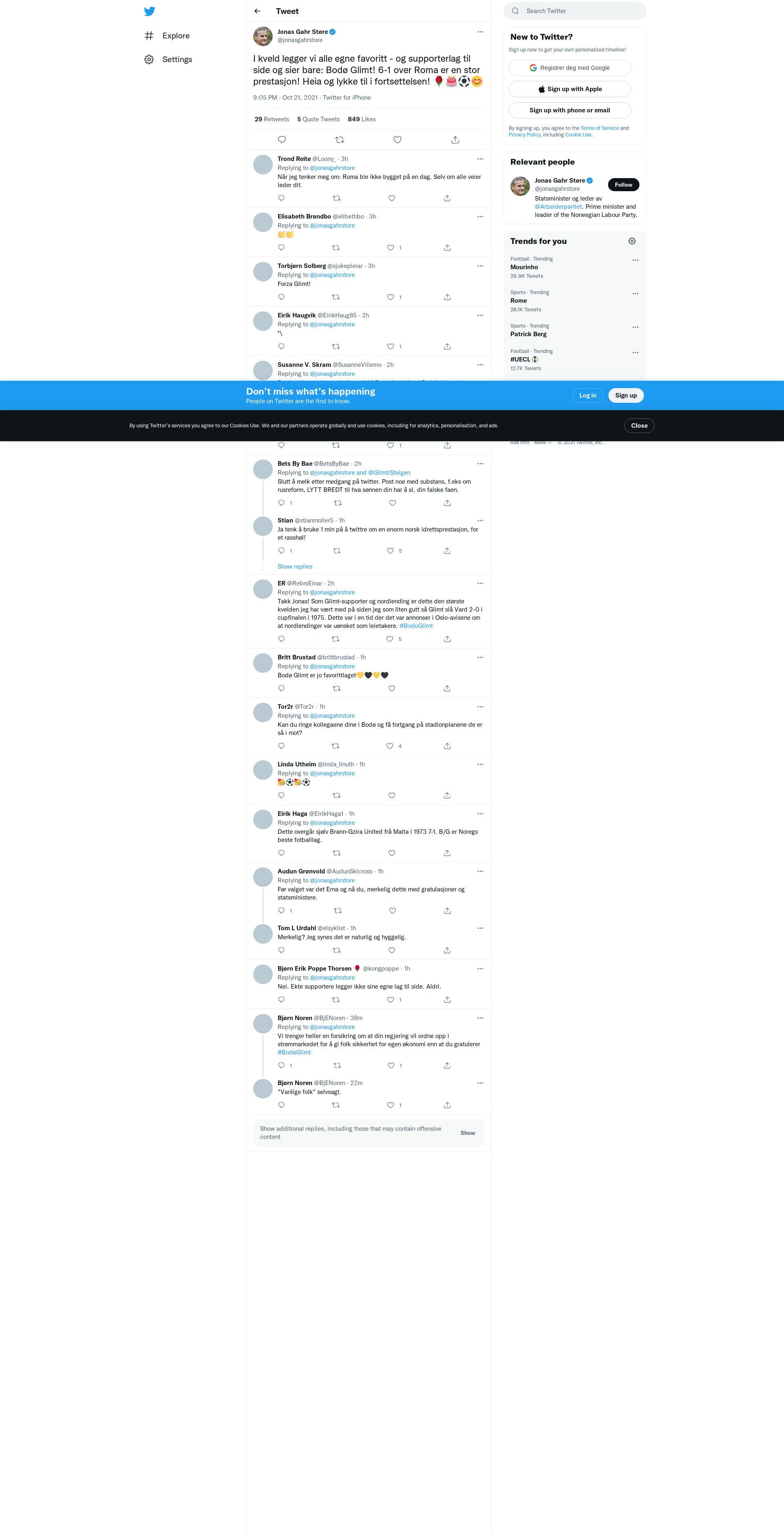Like Bjørn Erik Poppe Thorsen's reply
Image resolution: width=784 pixels, height=1534 pixels.
390,1000
